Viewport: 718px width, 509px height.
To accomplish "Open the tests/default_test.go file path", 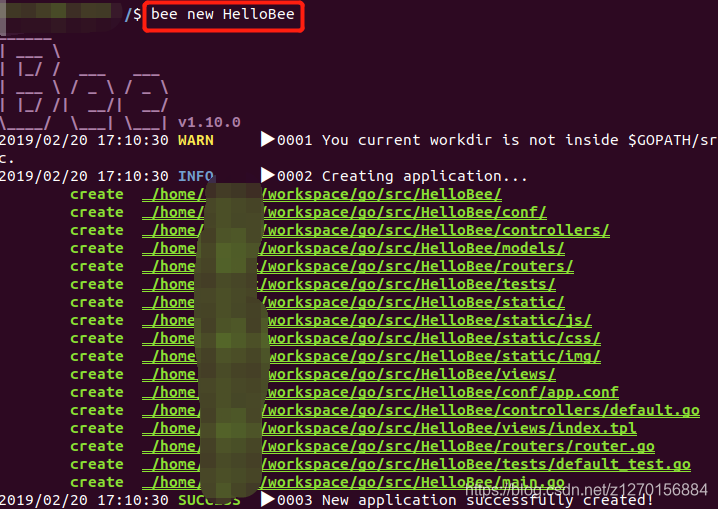I will (416, 464).
